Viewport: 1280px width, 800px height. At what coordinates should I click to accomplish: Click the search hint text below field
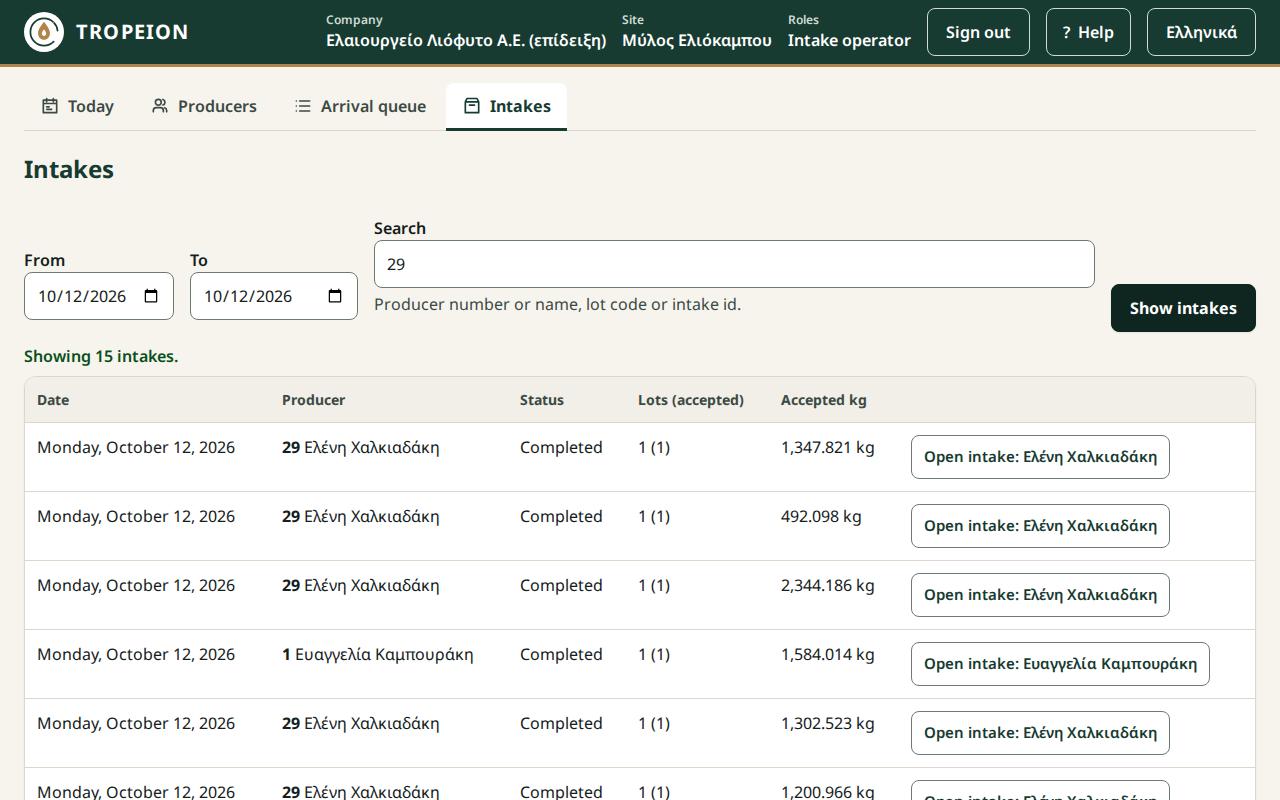tap(558, 304)
